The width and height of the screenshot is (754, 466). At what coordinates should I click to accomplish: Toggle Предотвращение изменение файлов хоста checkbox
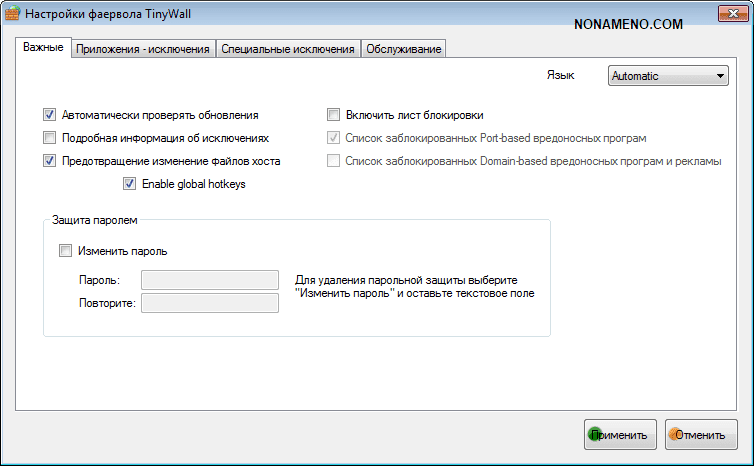pyautogui.click(x=50, y=161)
